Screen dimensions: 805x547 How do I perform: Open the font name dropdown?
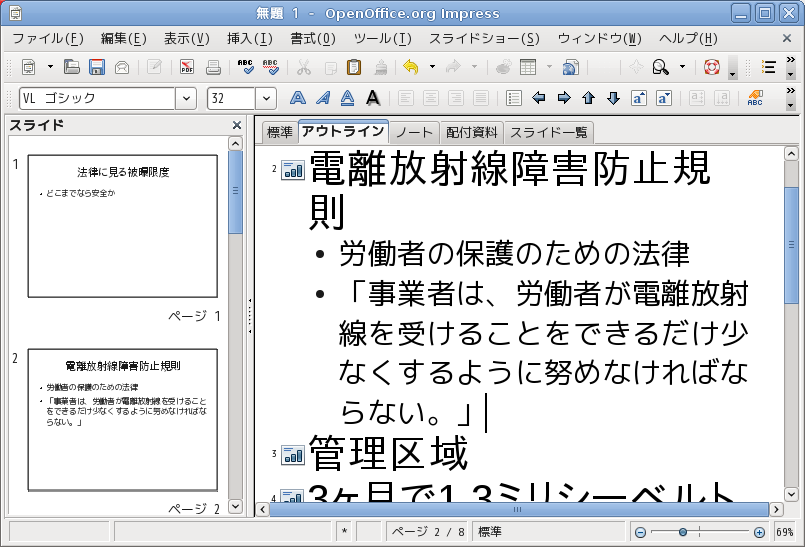[x=186, y=98]
